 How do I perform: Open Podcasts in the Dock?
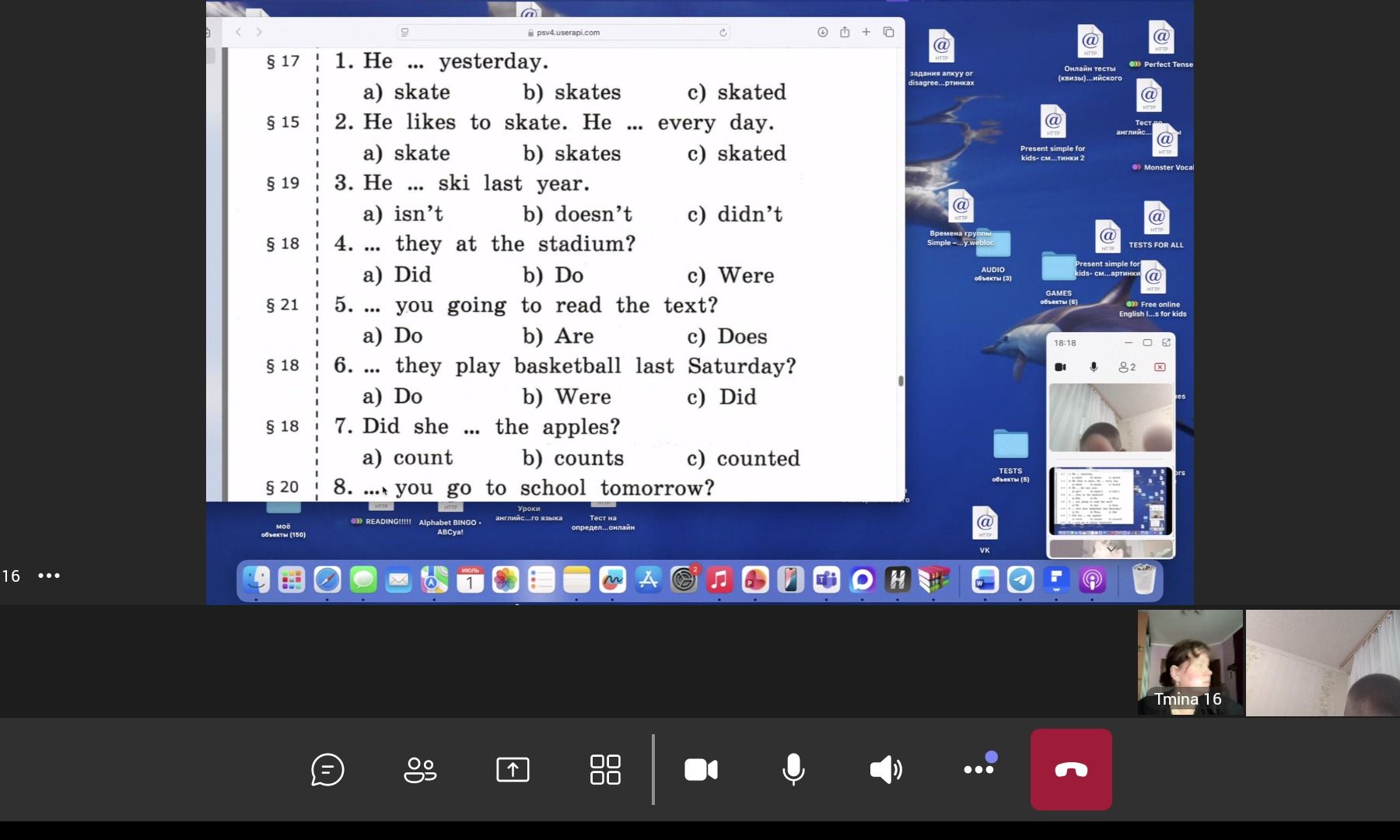click(x=1093, y=579)
